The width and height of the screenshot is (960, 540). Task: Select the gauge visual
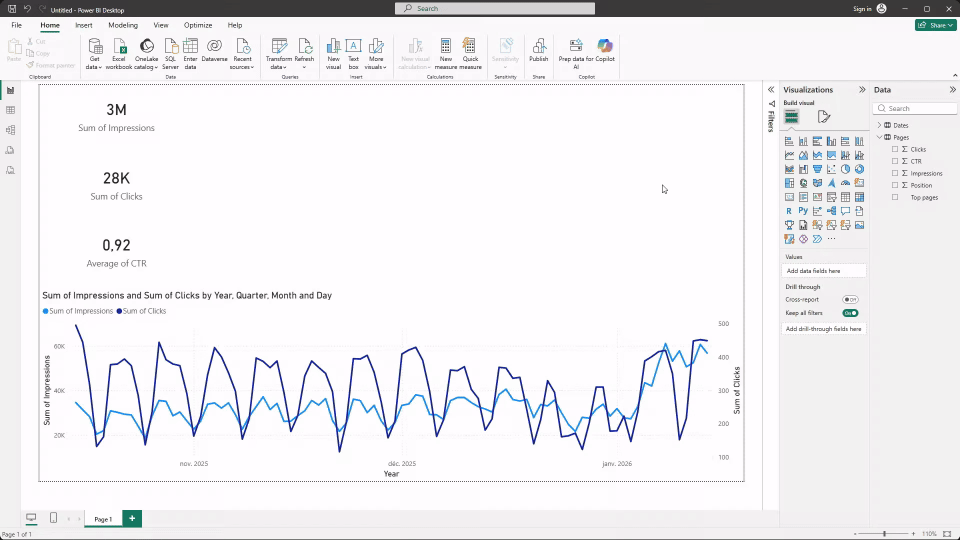[x=846, y=183]
